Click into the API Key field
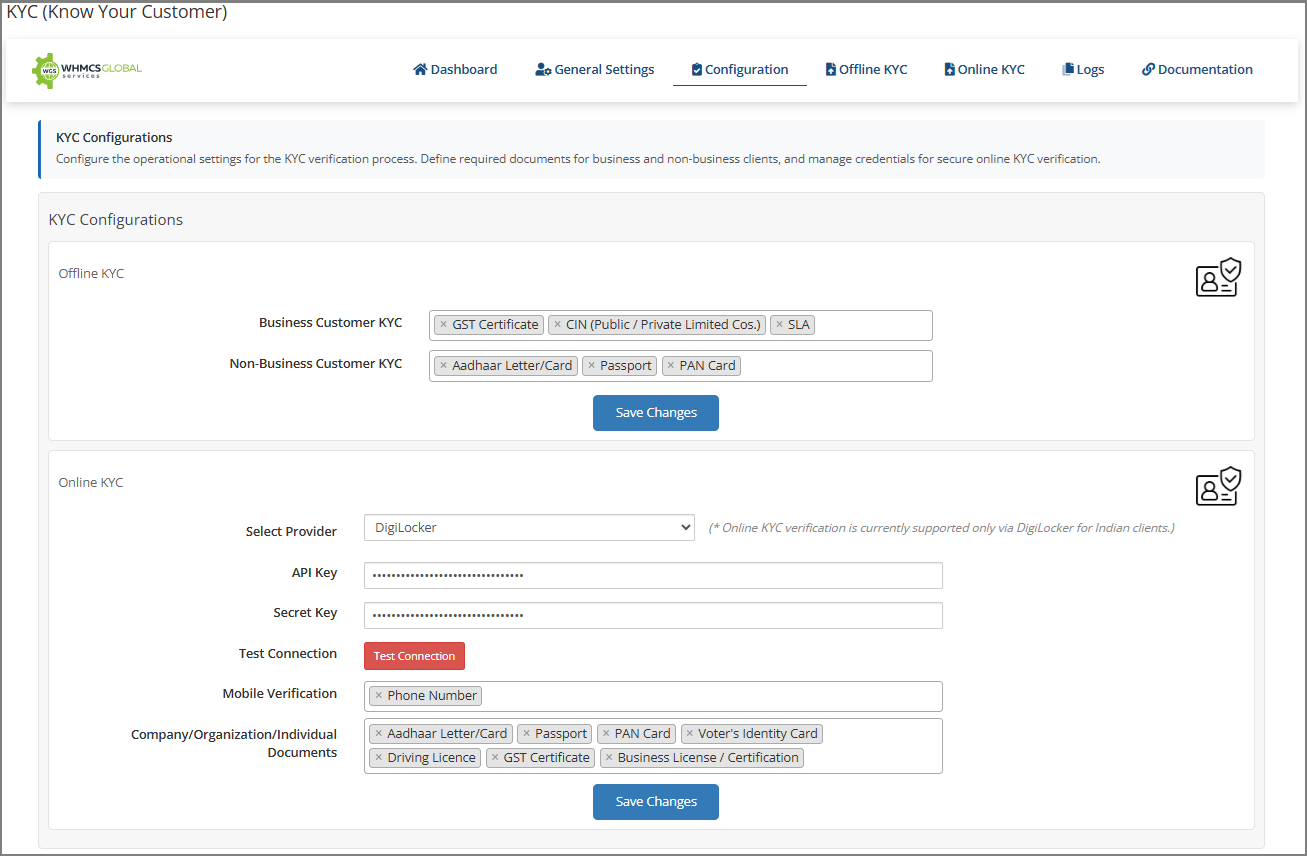 653,576
